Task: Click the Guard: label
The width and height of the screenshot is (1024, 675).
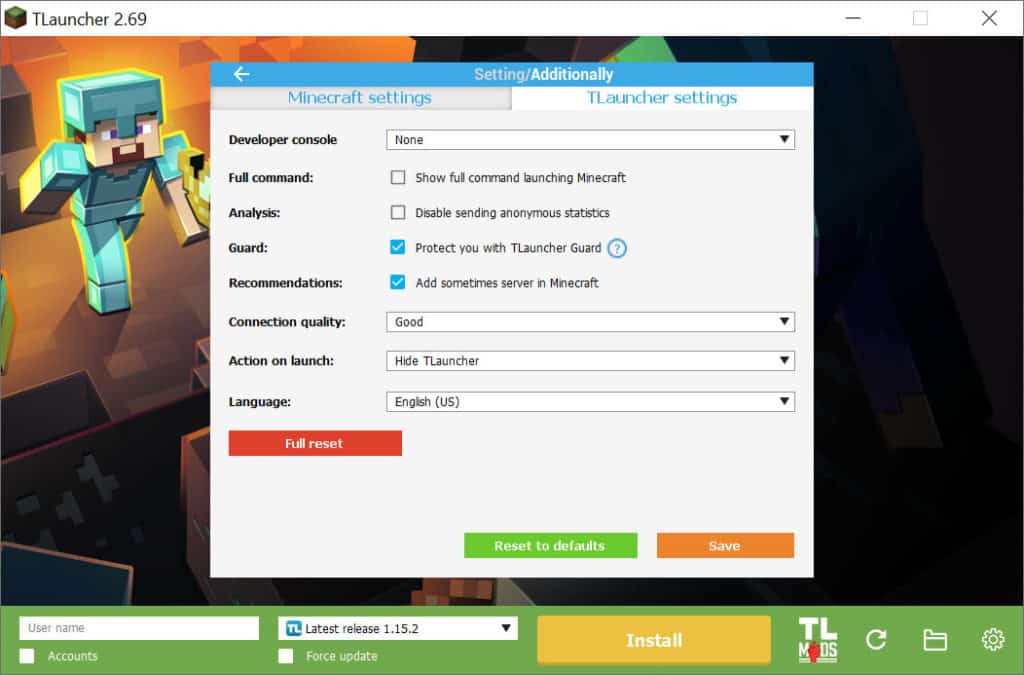Action: click(x=248, y=248)
